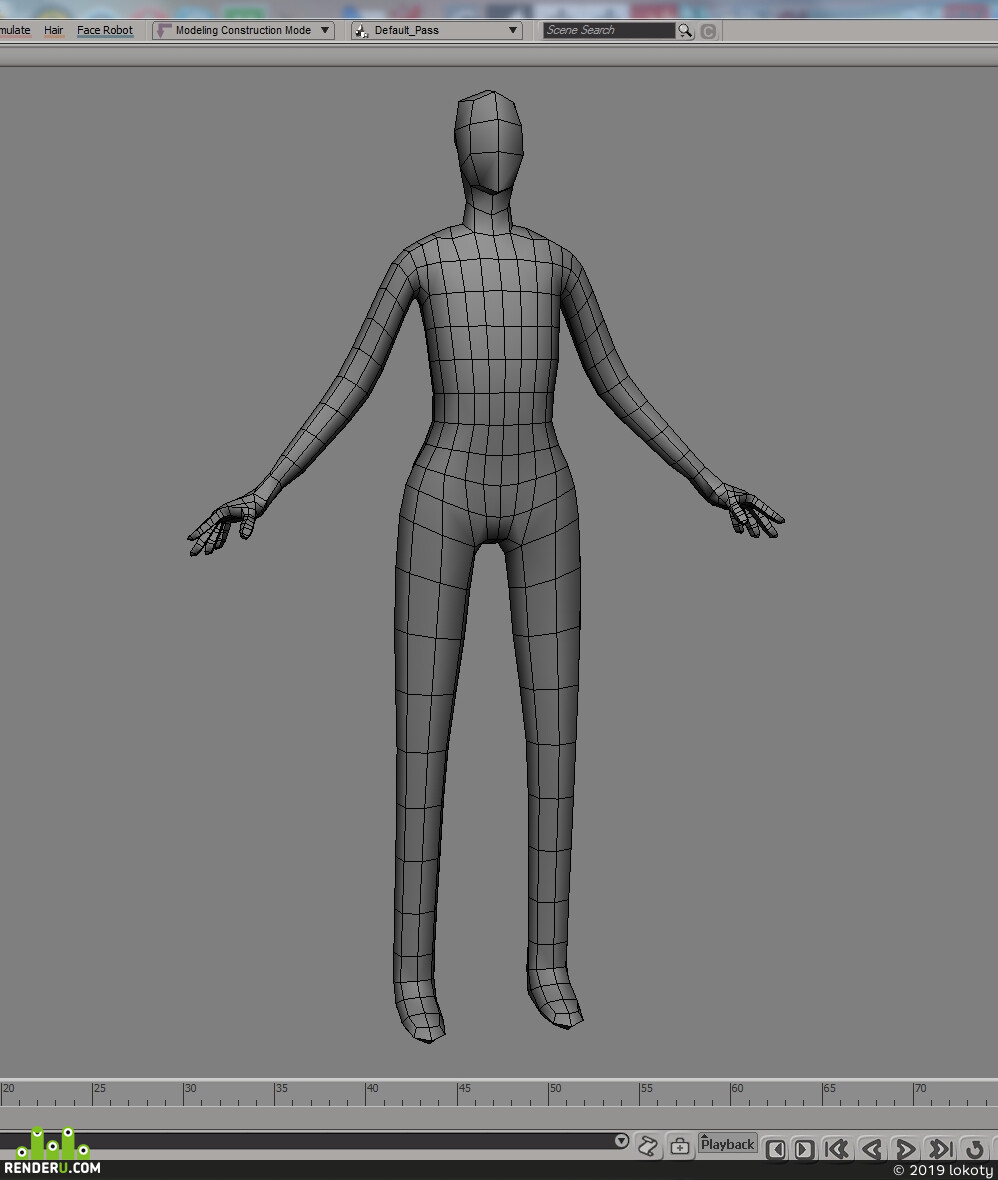
Task: Click the dark command line field
Action: point(307,1142)
